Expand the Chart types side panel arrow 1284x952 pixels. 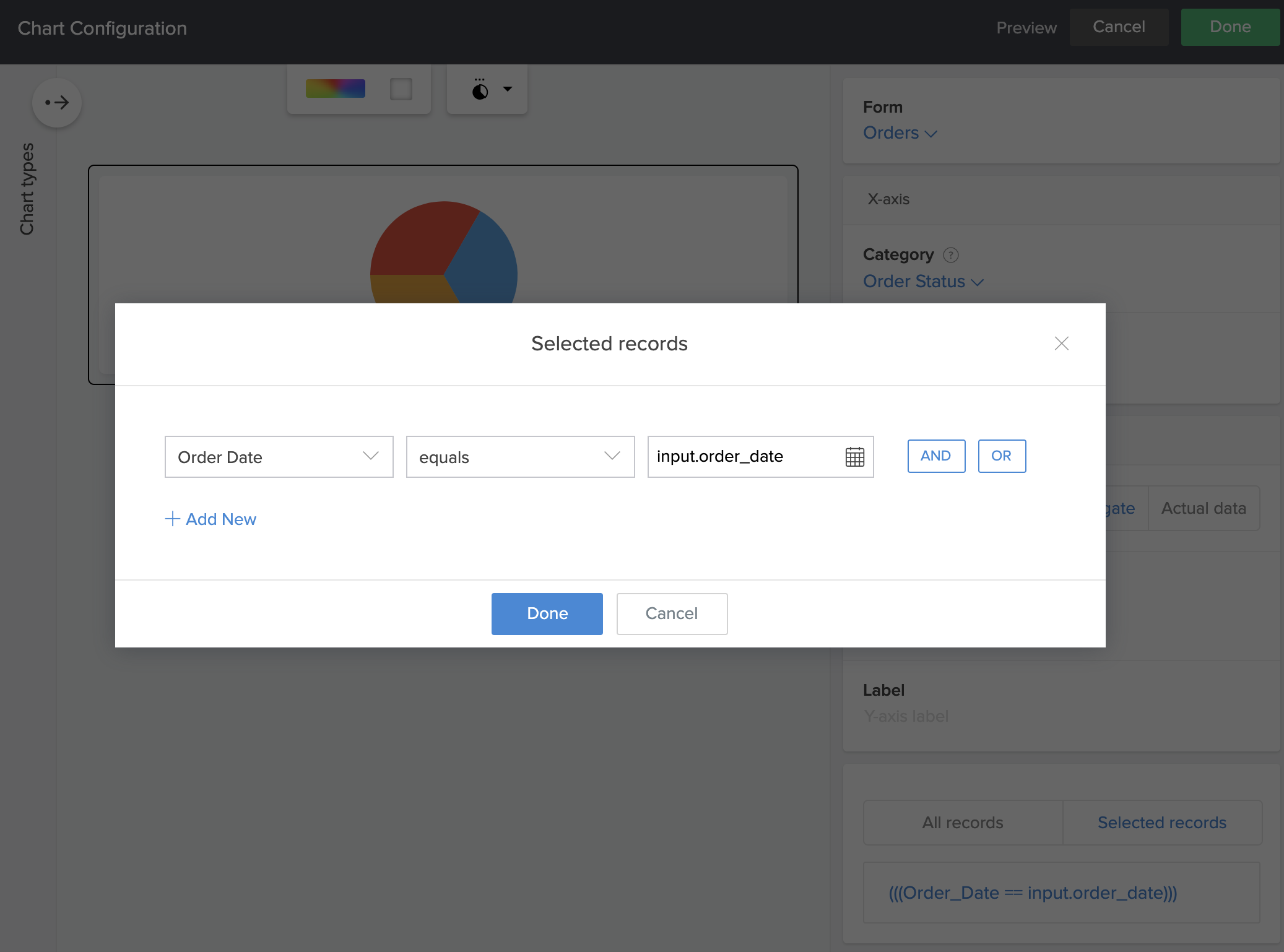57,103
